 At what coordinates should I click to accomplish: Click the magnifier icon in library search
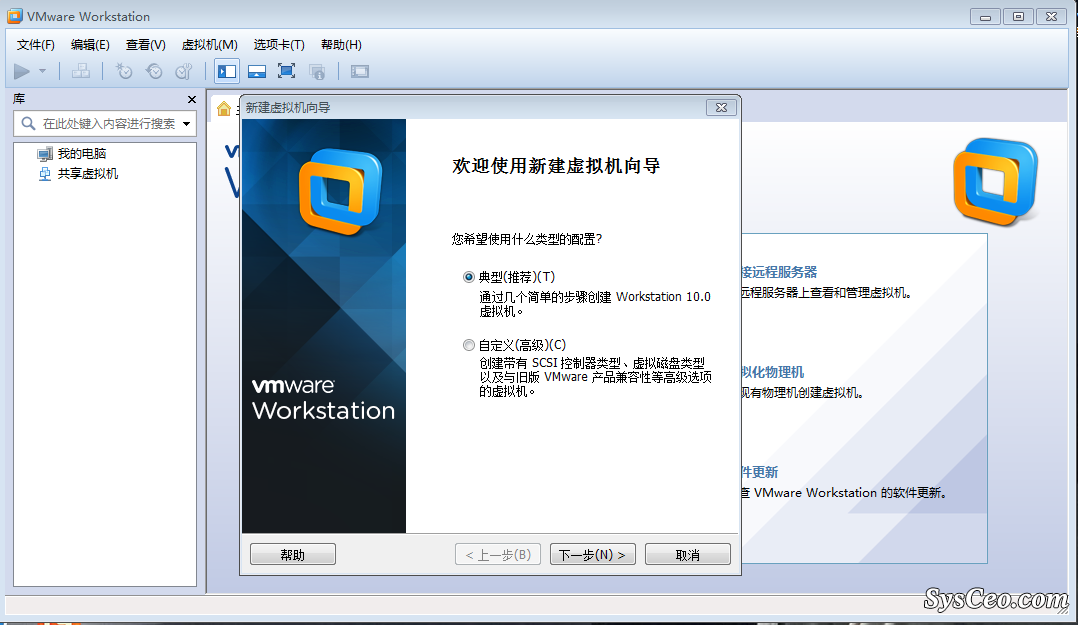[28, 124]
